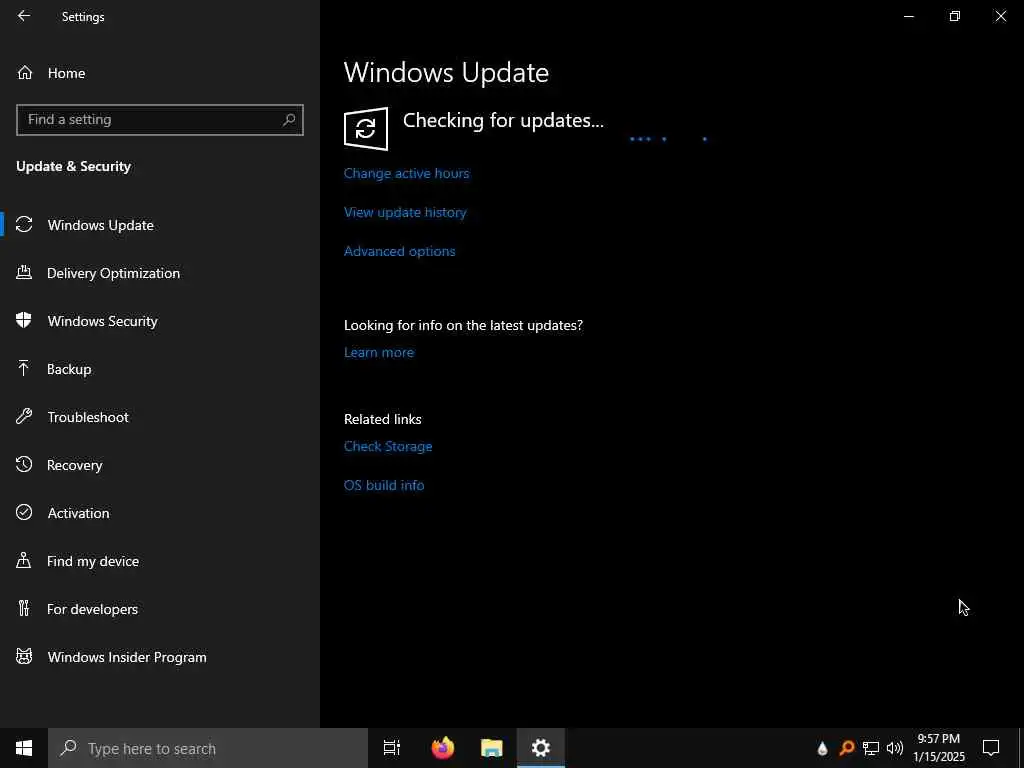This screenshot has width=1024, height=768.
Task: Click the Update & Security section heading
Action: click(x=74, y=167)
